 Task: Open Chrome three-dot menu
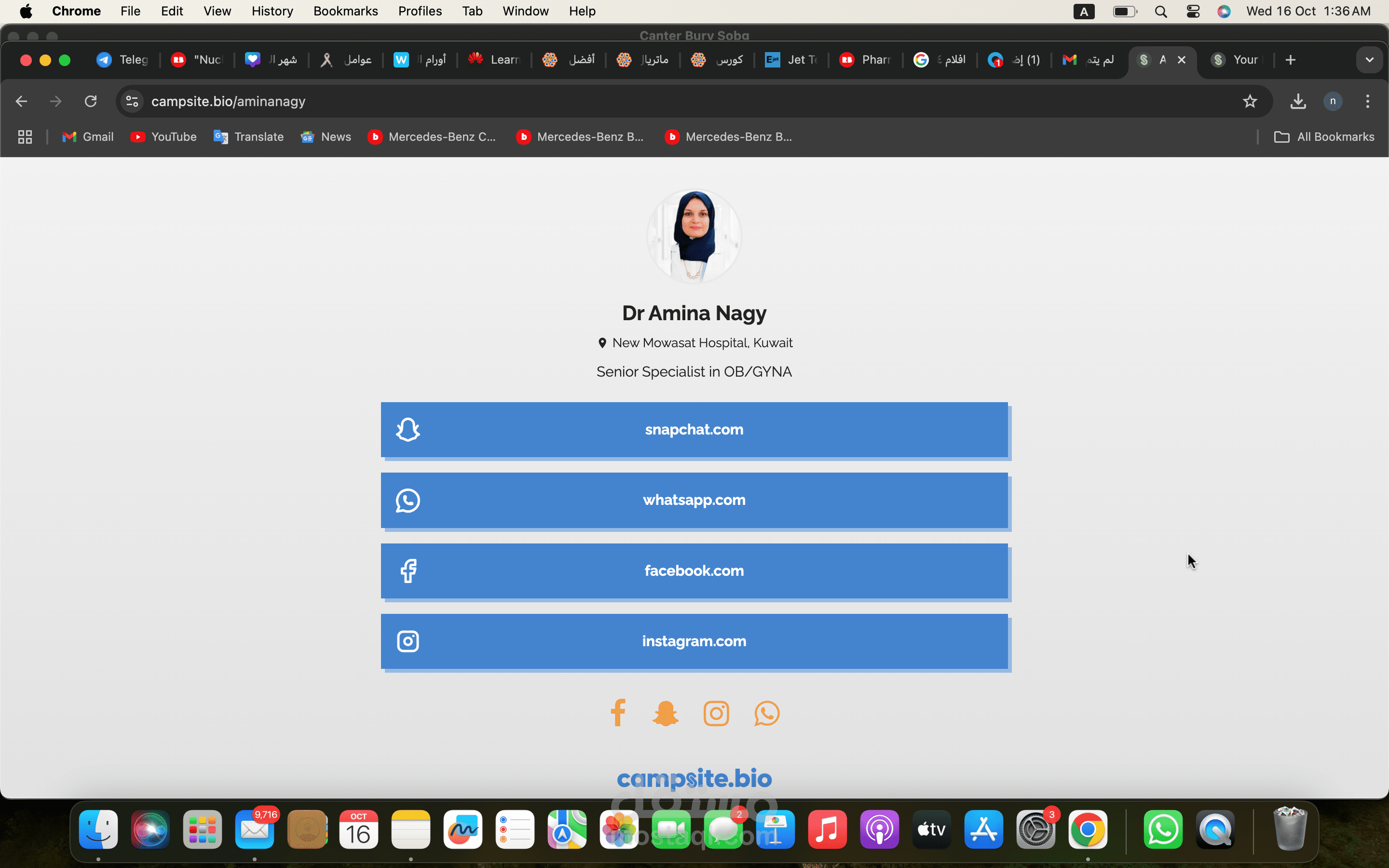coord(1367,102)
